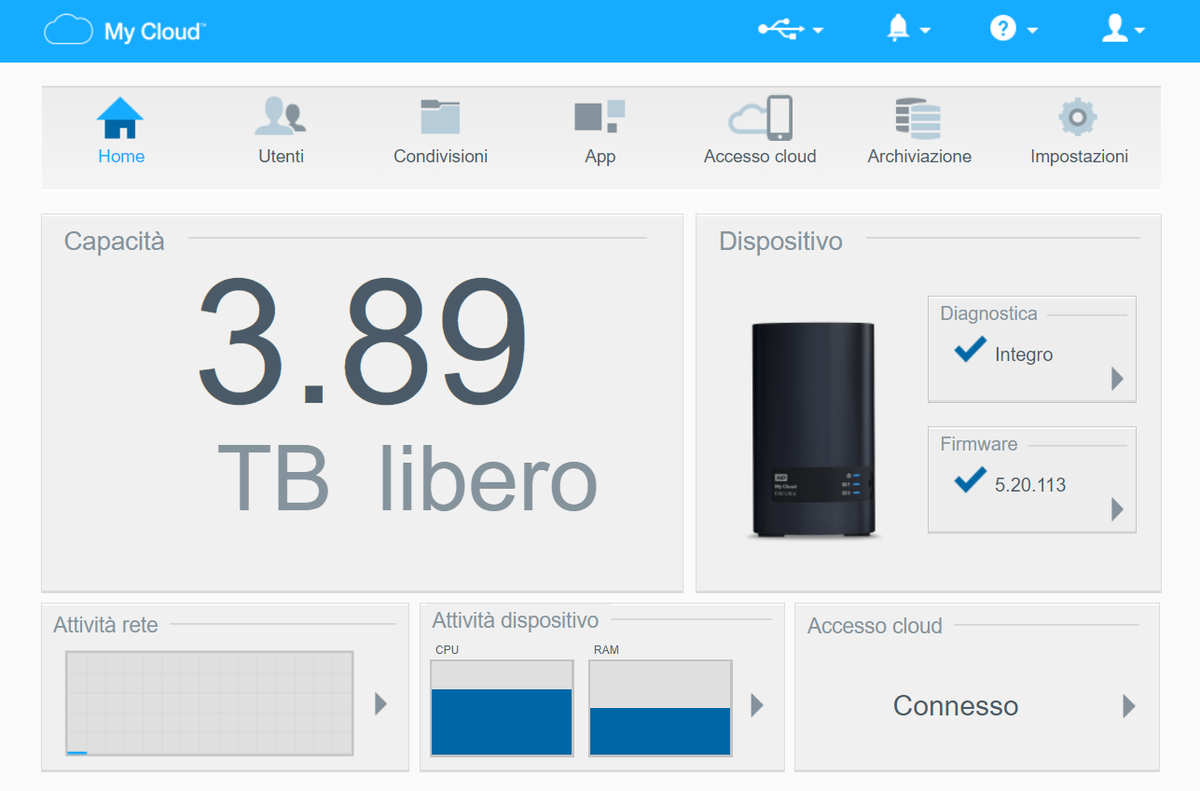This screenshot has width=1200, height=791.
Task: Open the notifications bell menu
Action: pyautogui.click(x=908, y=30)
